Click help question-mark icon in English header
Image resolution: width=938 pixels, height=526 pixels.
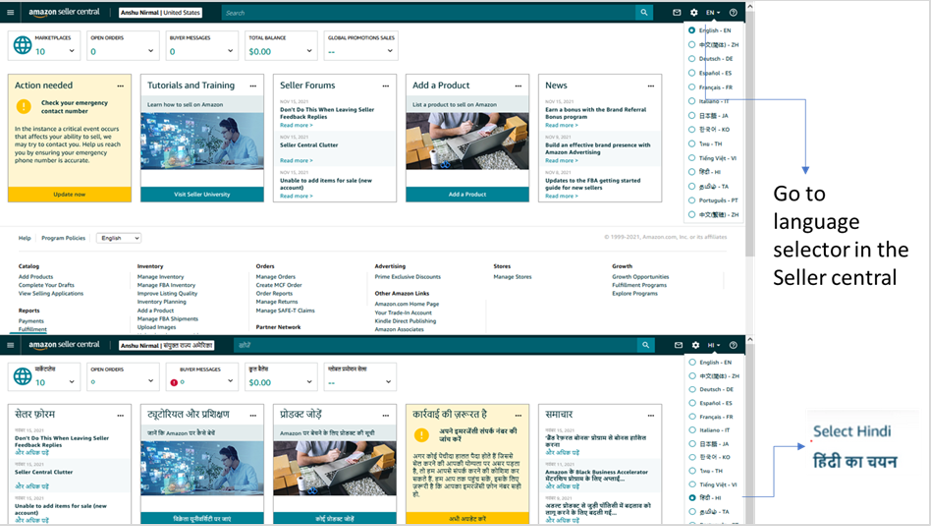tap(733, 12)
